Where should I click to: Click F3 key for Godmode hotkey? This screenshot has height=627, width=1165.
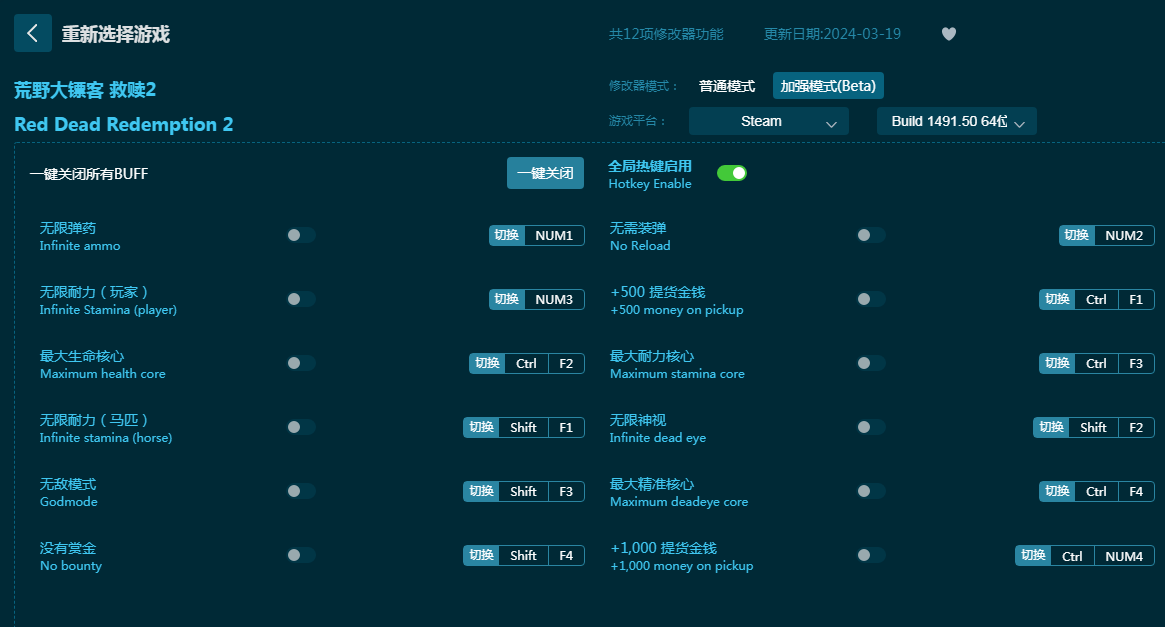(566, 491)
